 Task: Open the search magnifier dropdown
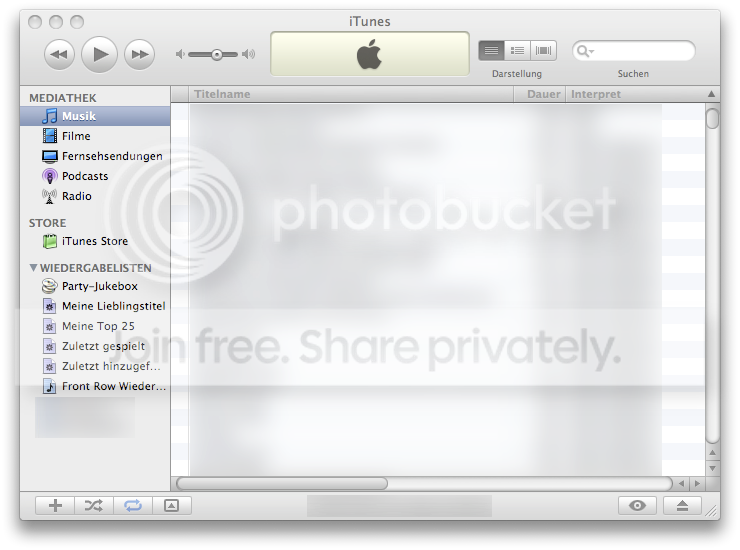pyautogui.click(x=585, y=51)
